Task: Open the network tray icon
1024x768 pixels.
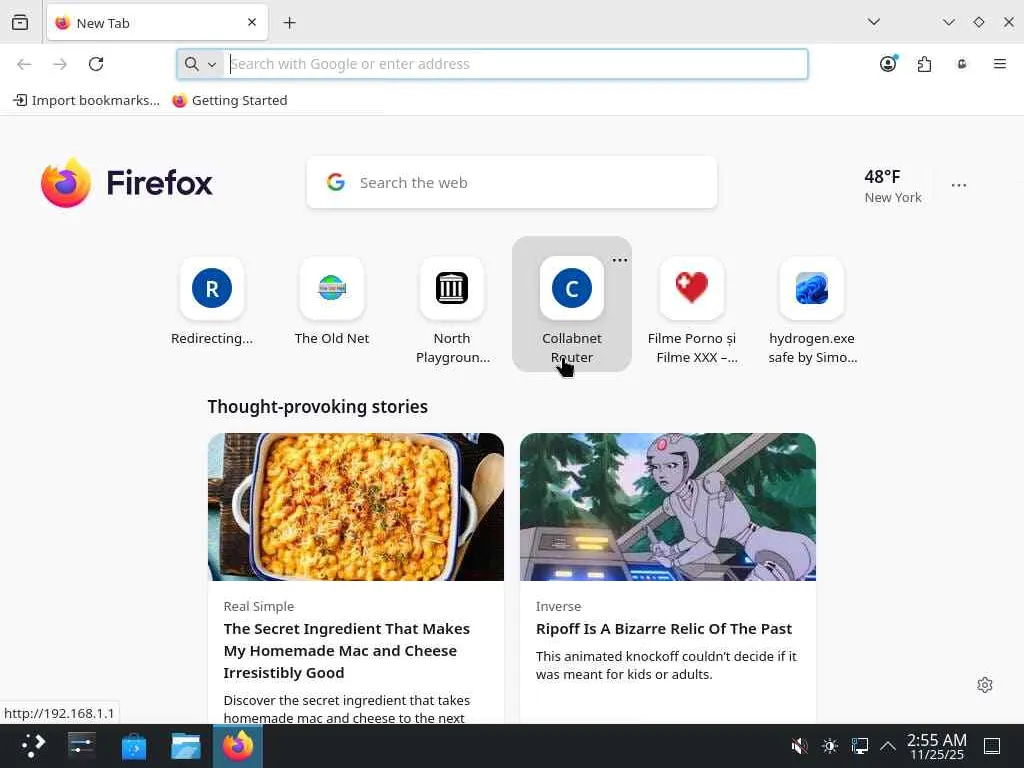Action: tap(859, 746)
